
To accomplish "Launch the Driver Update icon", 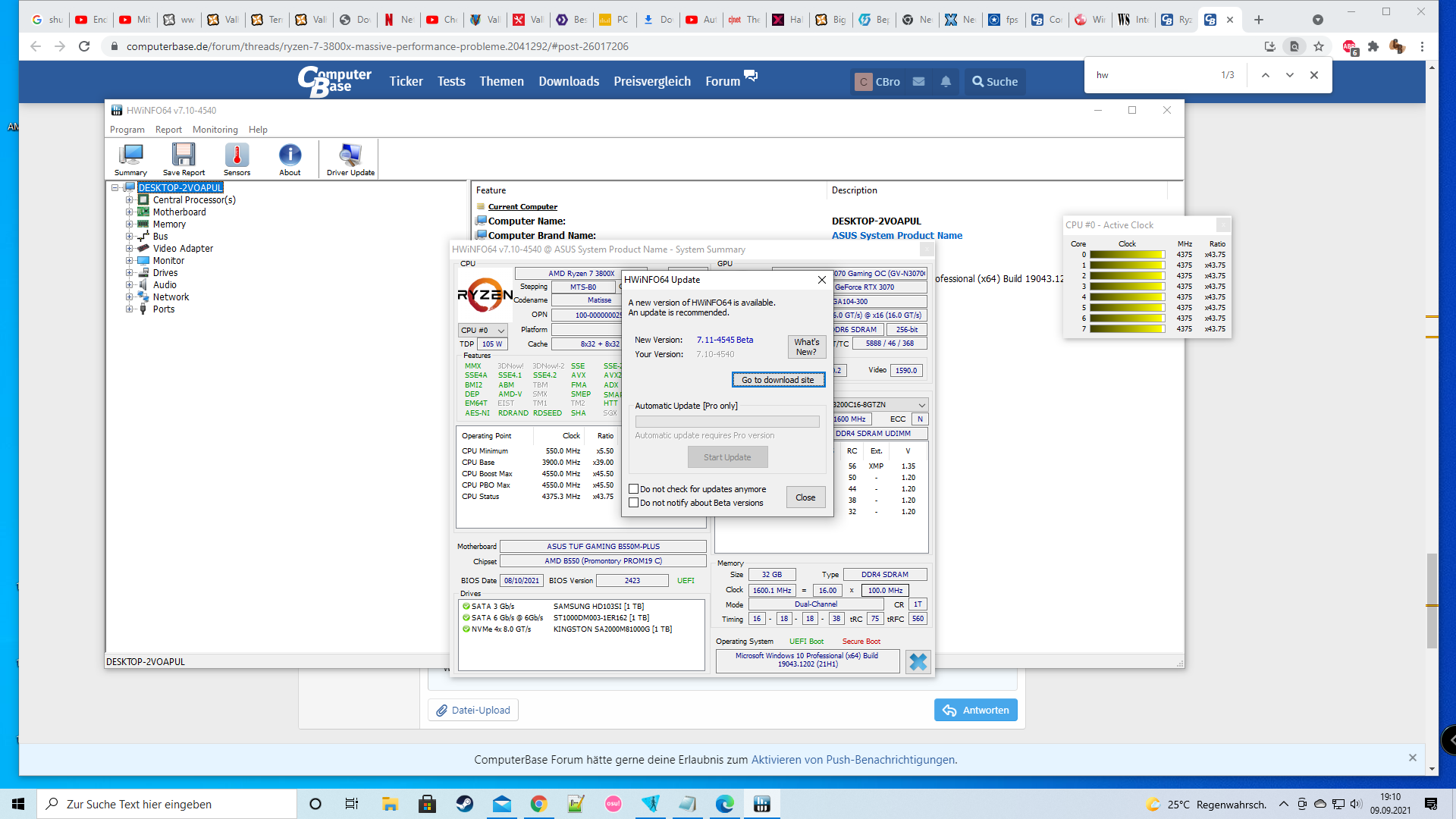I will 350,159.
